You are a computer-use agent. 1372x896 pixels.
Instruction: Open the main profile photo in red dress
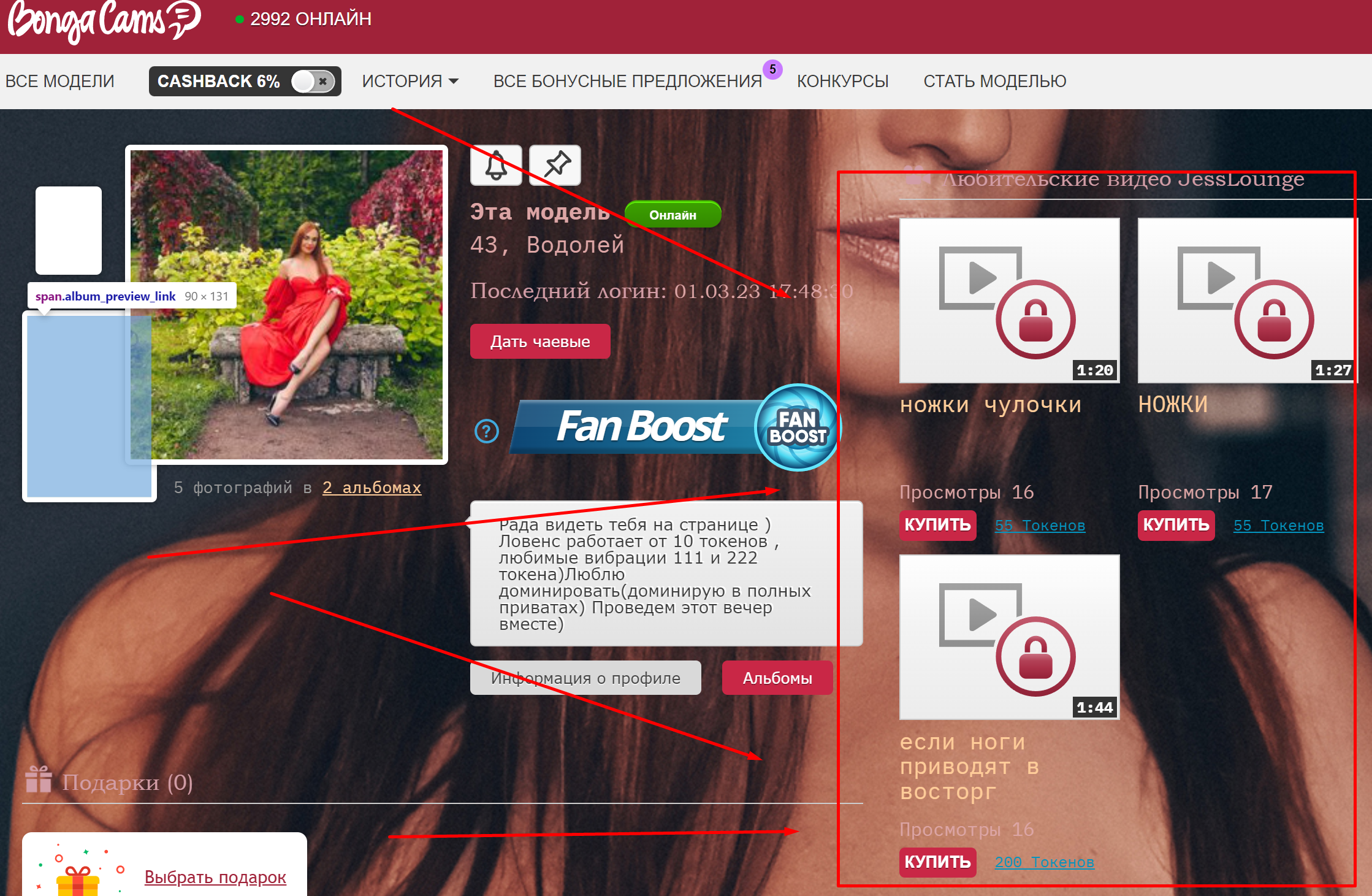tap(286, 305)
